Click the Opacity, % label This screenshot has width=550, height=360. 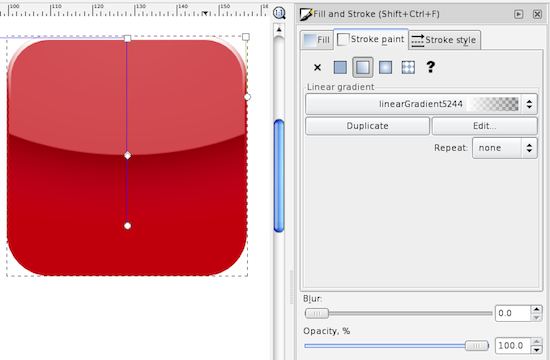pos(327,331)
